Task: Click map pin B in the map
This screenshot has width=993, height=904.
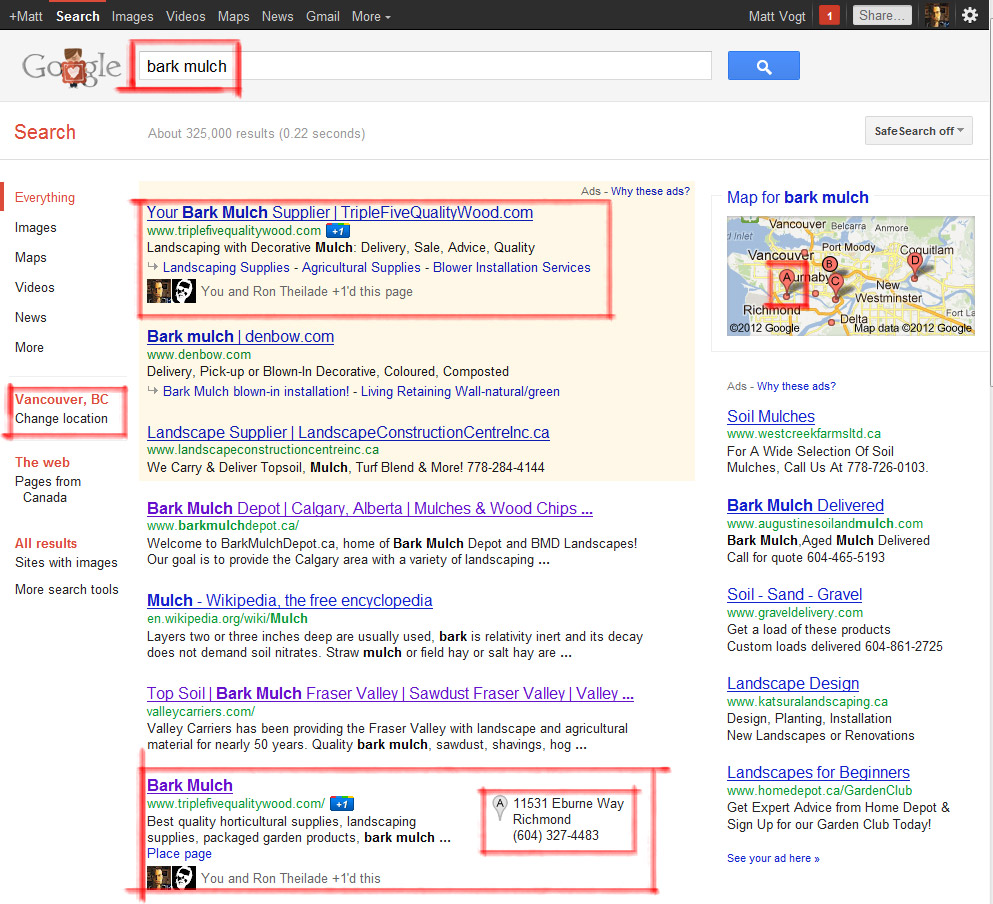Action: pyautogui.click(x=829, y=266)
